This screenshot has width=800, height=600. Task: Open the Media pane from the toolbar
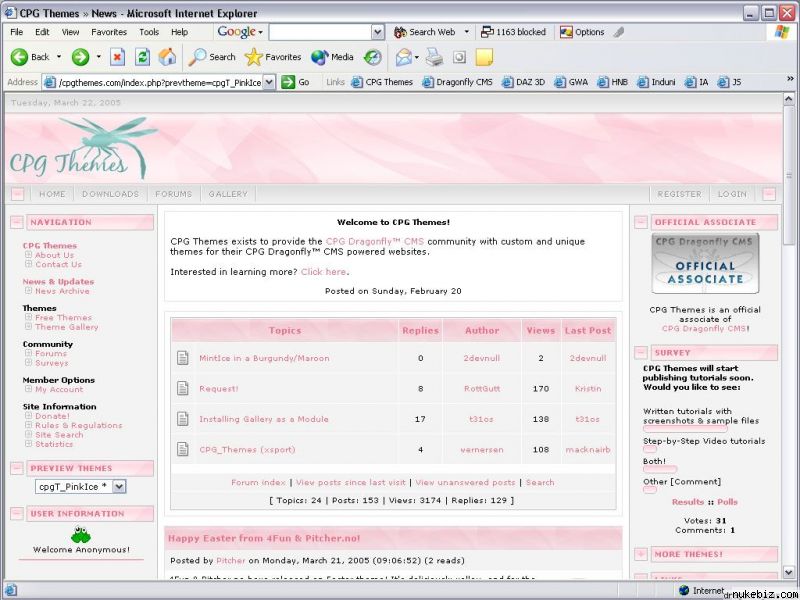(332, 57)
